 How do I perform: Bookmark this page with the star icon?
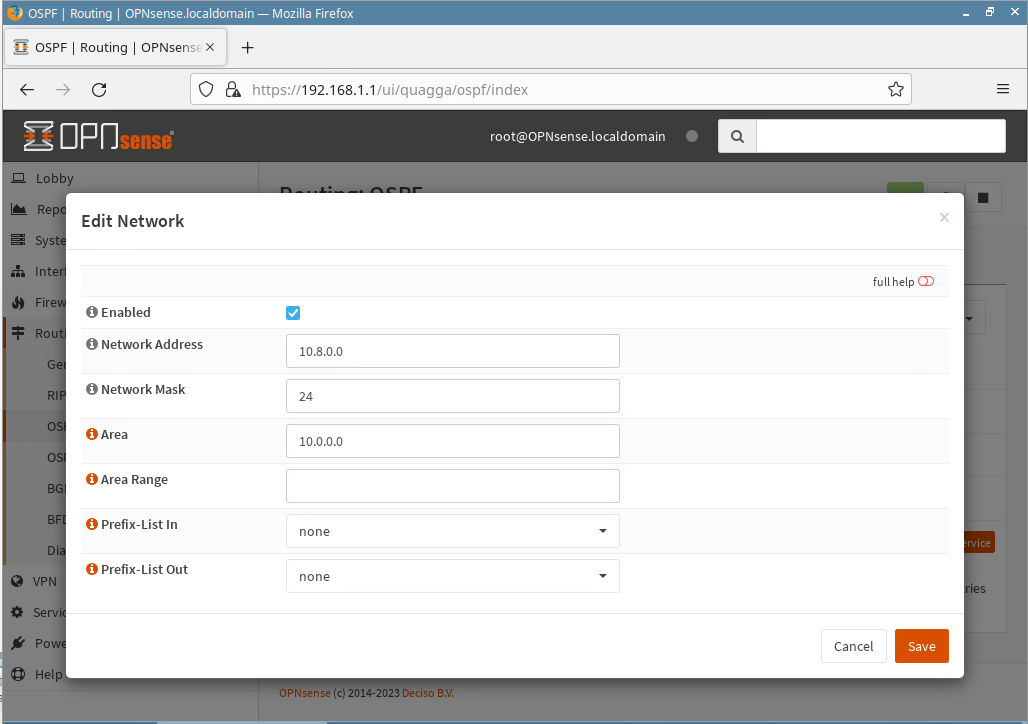(x=896, y=89)
